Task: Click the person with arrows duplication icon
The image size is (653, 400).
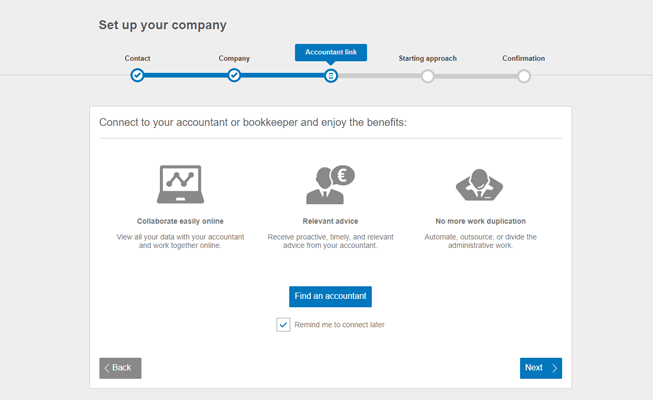Action: (x=480, y=185)
